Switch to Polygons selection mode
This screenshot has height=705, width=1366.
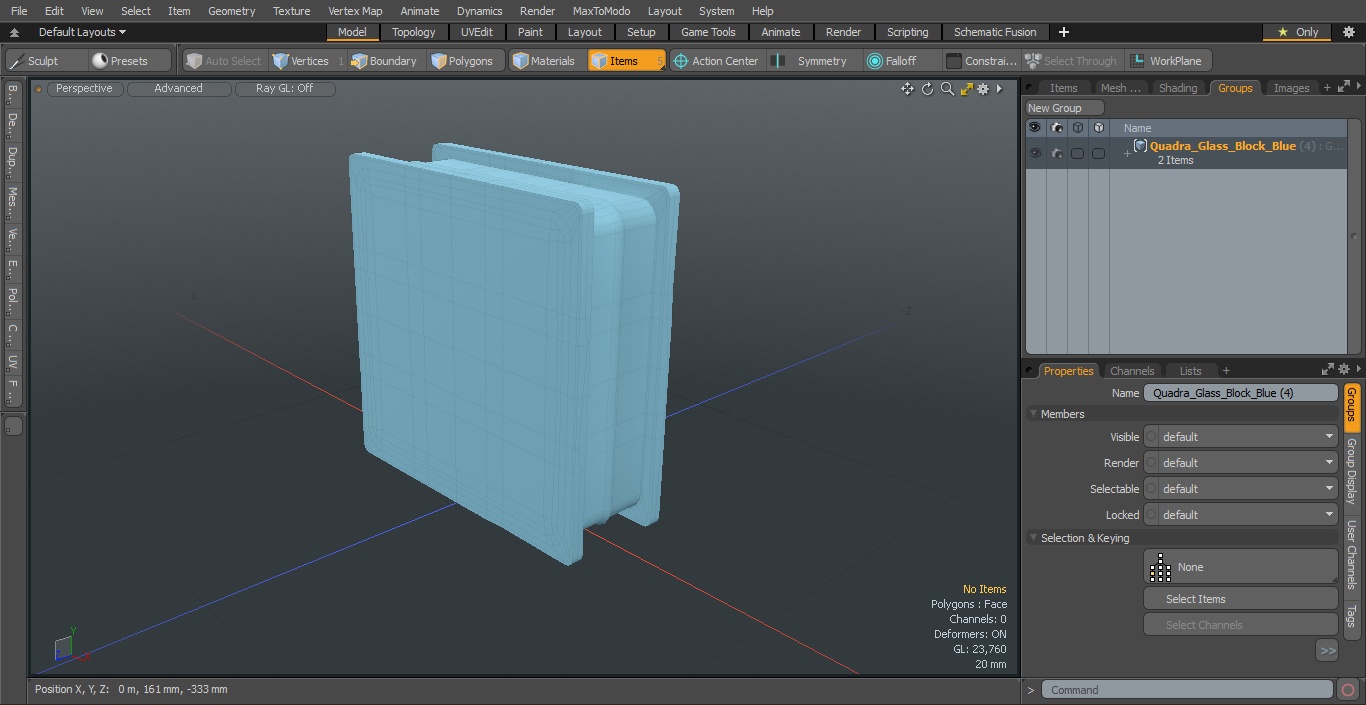pos(464,61)
